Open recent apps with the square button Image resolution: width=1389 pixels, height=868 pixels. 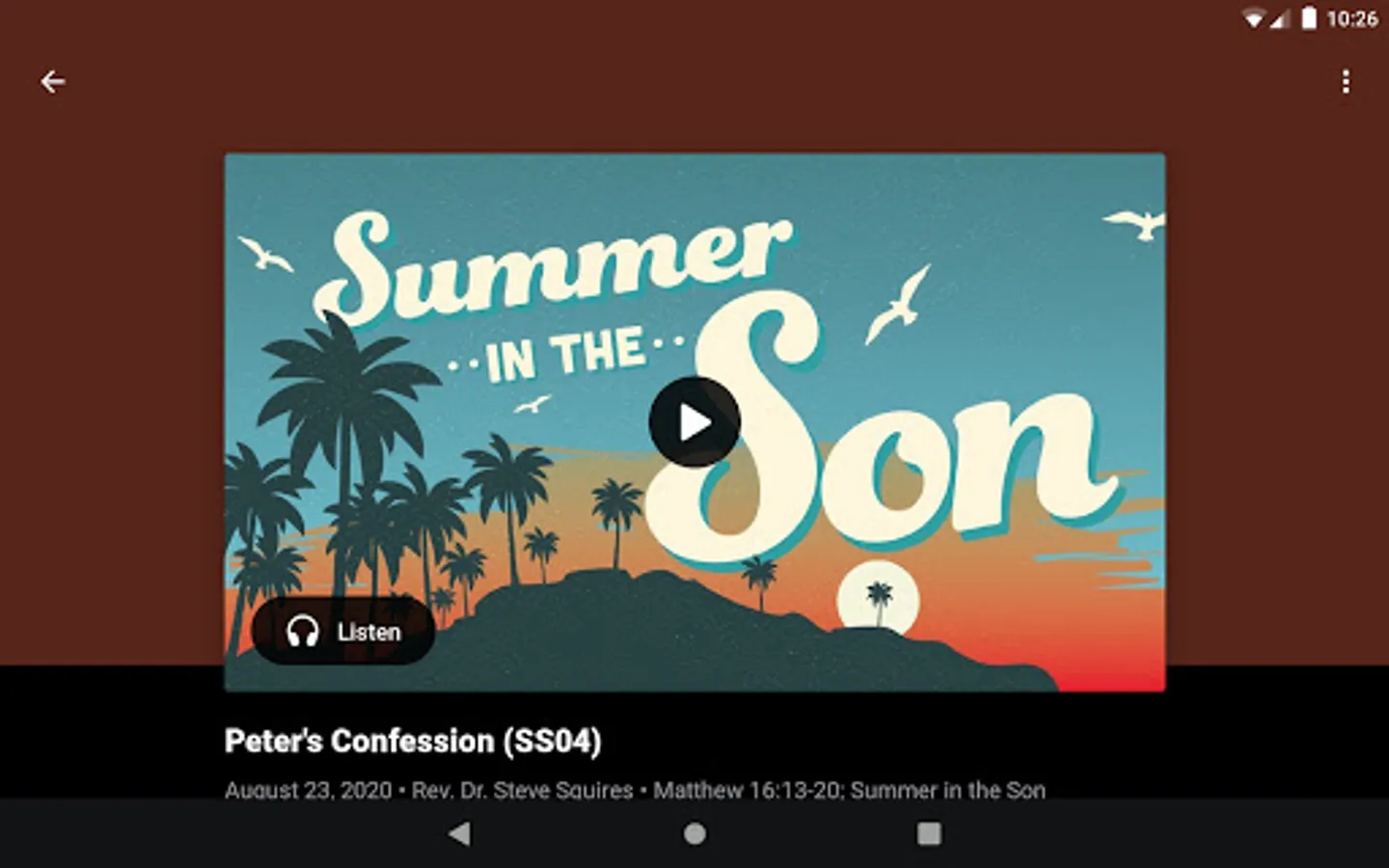click(x=929, y=833)
